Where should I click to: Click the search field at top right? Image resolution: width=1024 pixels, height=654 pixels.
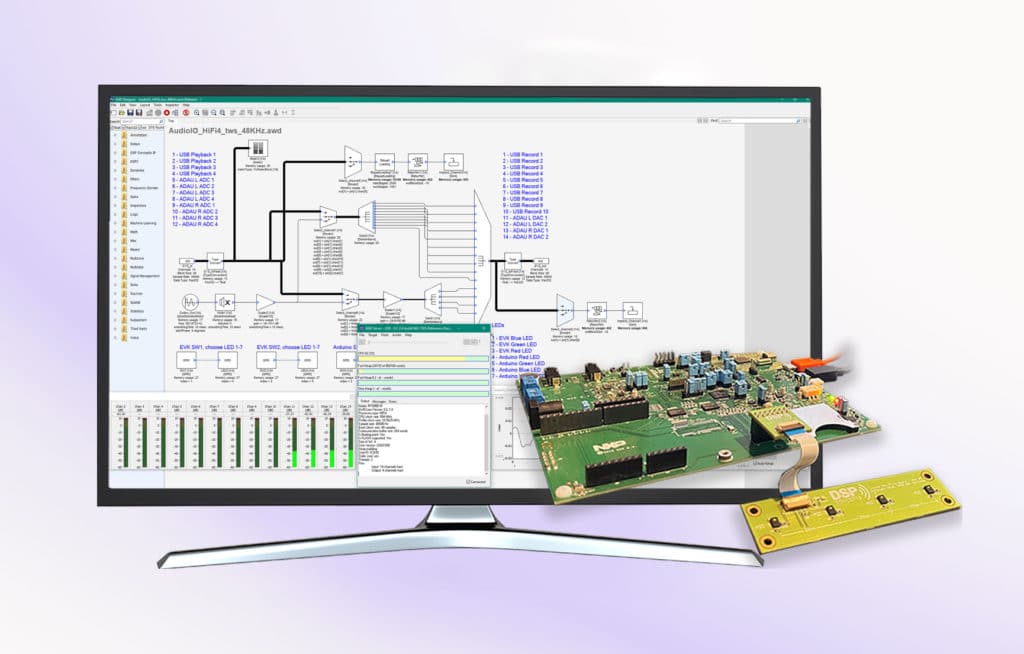coord(760,121)
